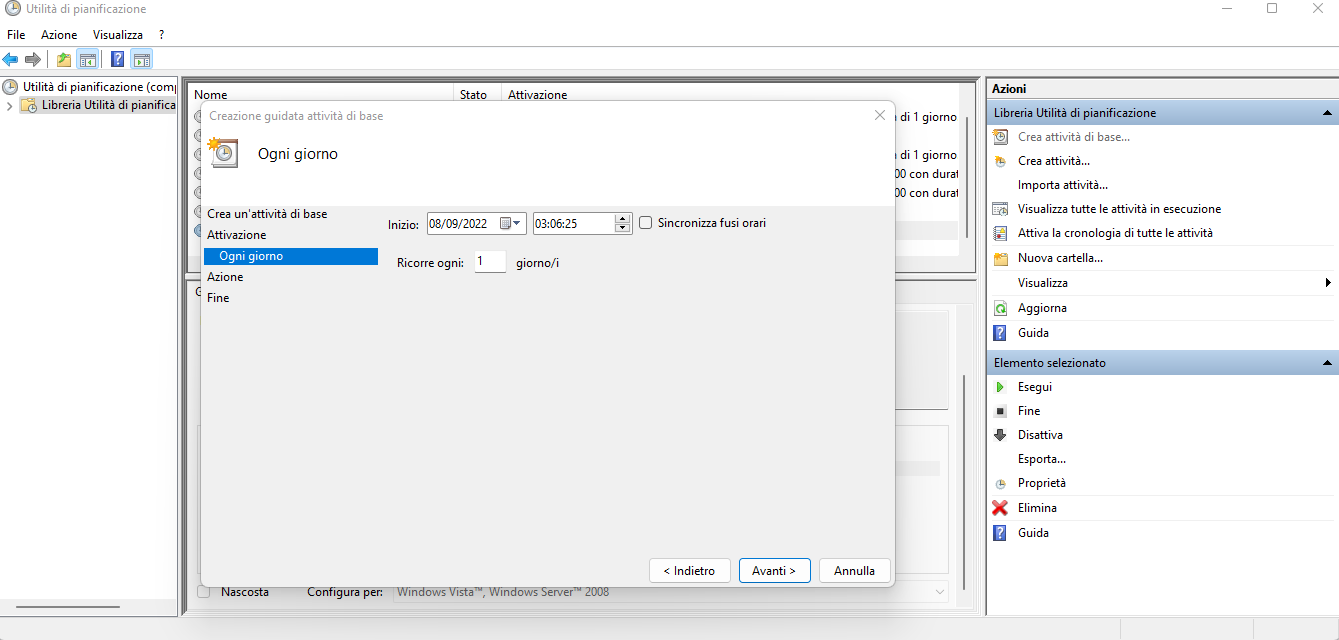Click the Avanti > button
This screenshot has width=1339, height=640.
click(x=774, y=571)
